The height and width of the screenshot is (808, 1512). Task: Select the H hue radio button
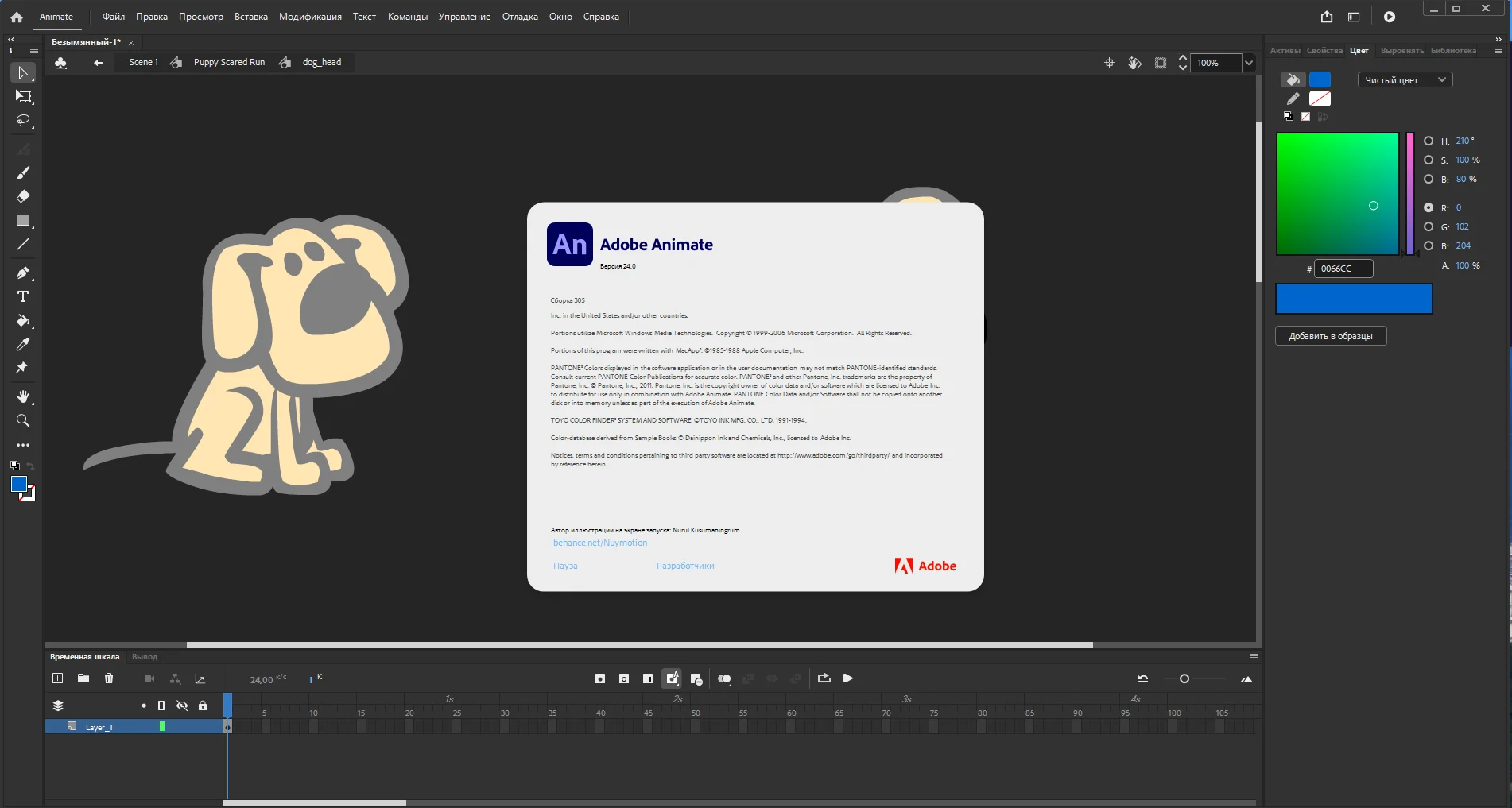point(1429,141)
